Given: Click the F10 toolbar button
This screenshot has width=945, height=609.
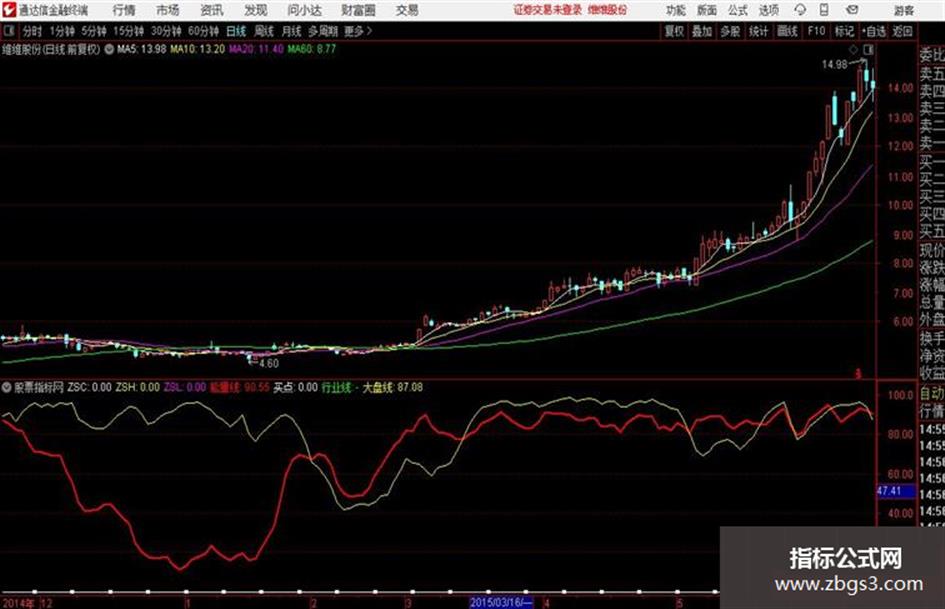Looking at the screenshot, I should (x=816, y=31).
